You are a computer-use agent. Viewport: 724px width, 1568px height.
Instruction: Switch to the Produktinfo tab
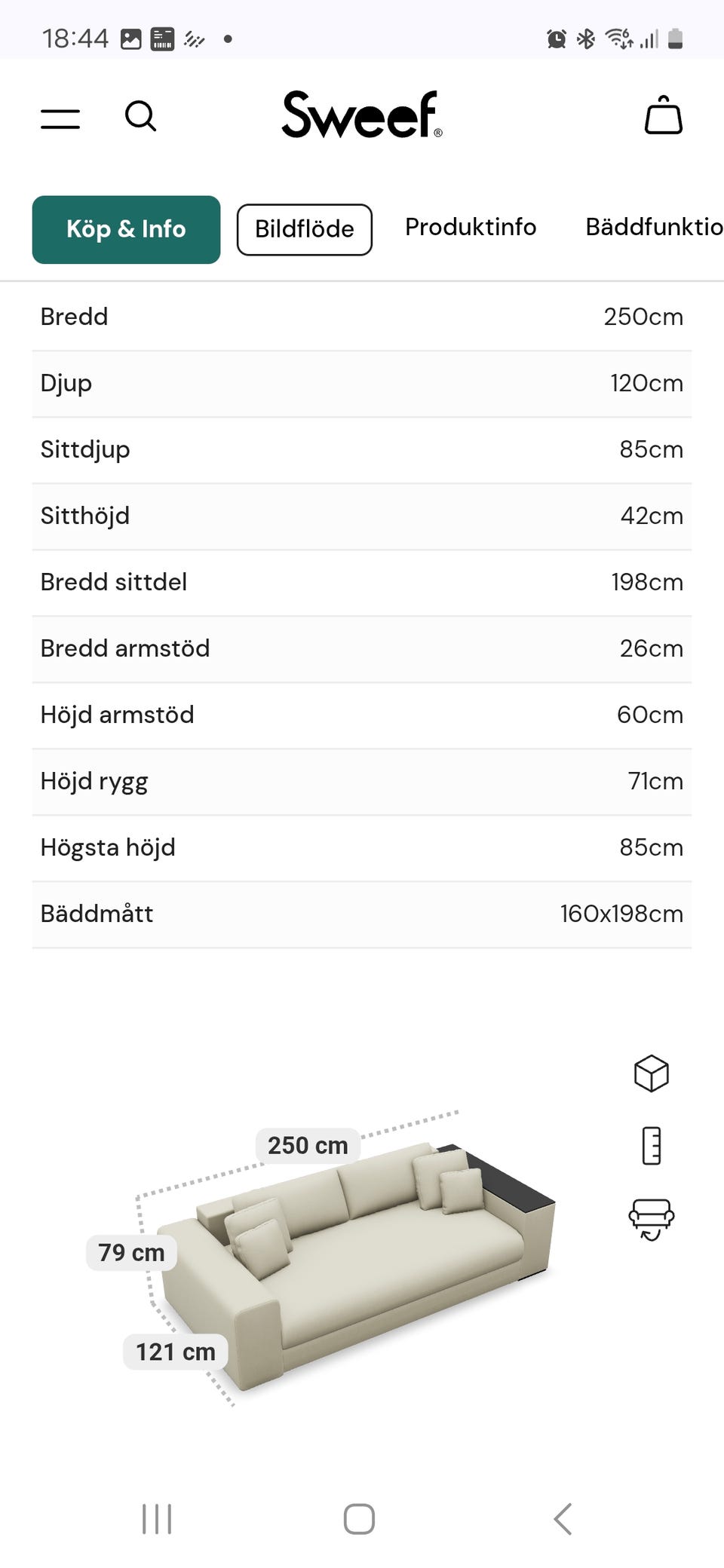click(x=471, y=227)
